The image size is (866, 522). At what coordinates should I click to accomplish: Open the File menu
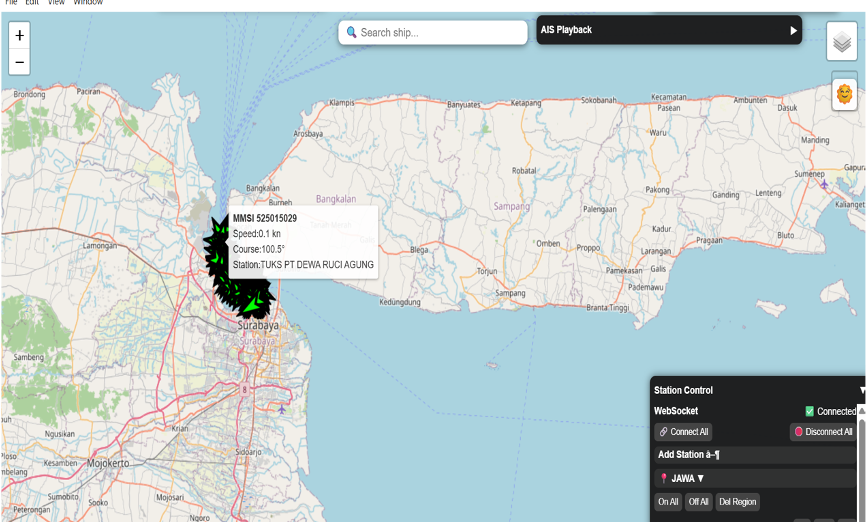pyautogui.click(x=11, y=2)
